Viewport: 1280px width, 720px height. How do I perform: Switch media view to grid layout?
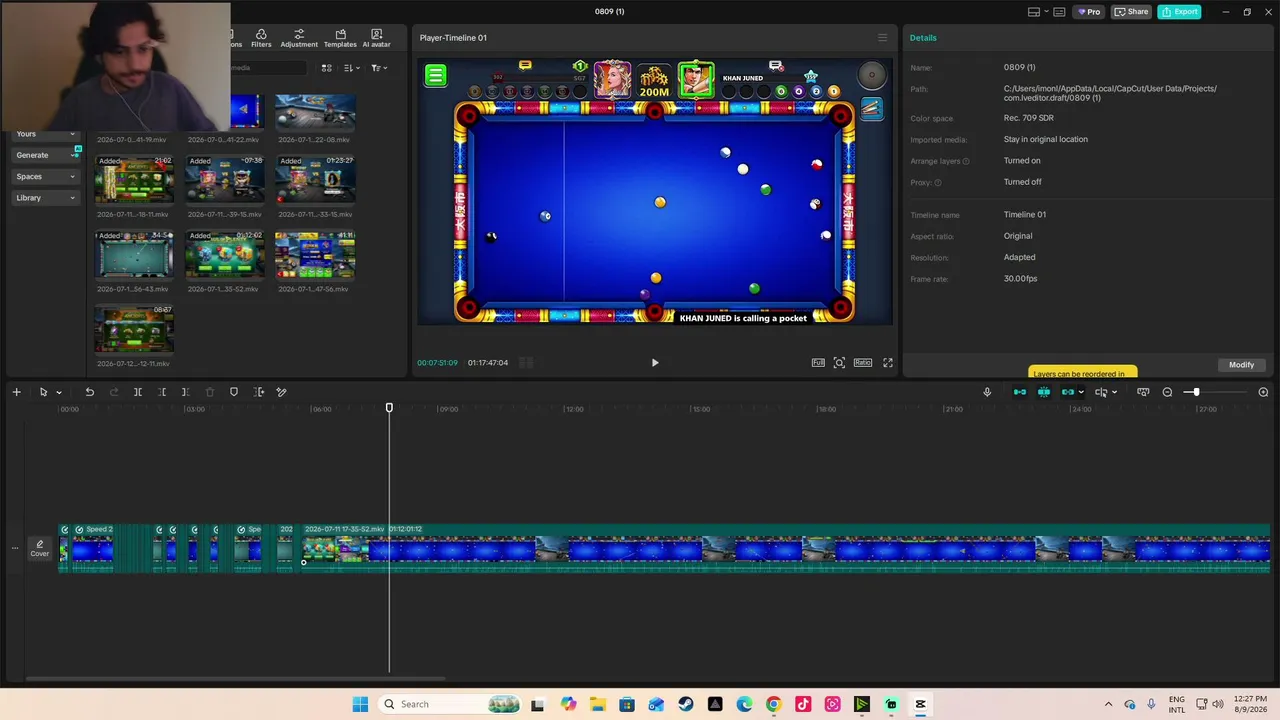click(326, 68)
